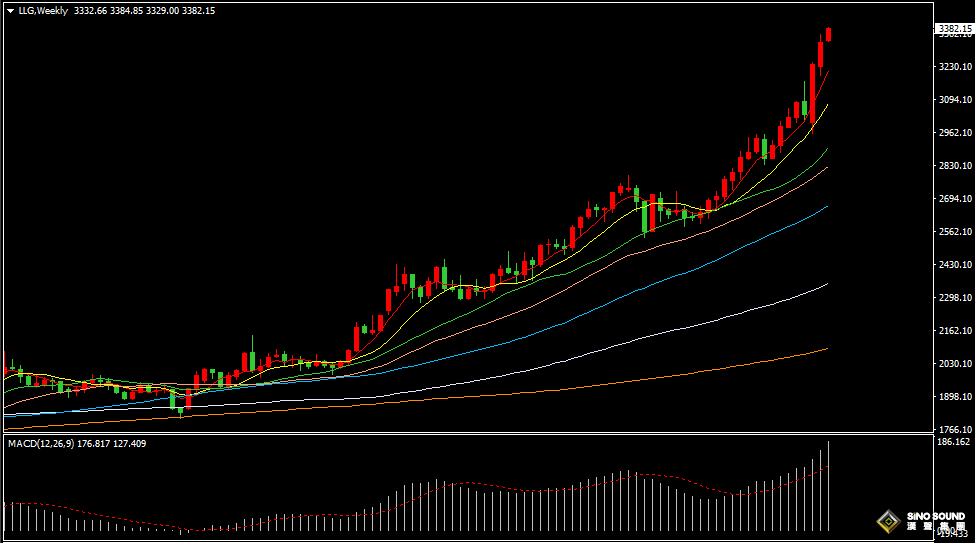This screenshot has height=543, width=975.
Task: Click the 3230.10 price axis label
Action: [x=953, y=66]
